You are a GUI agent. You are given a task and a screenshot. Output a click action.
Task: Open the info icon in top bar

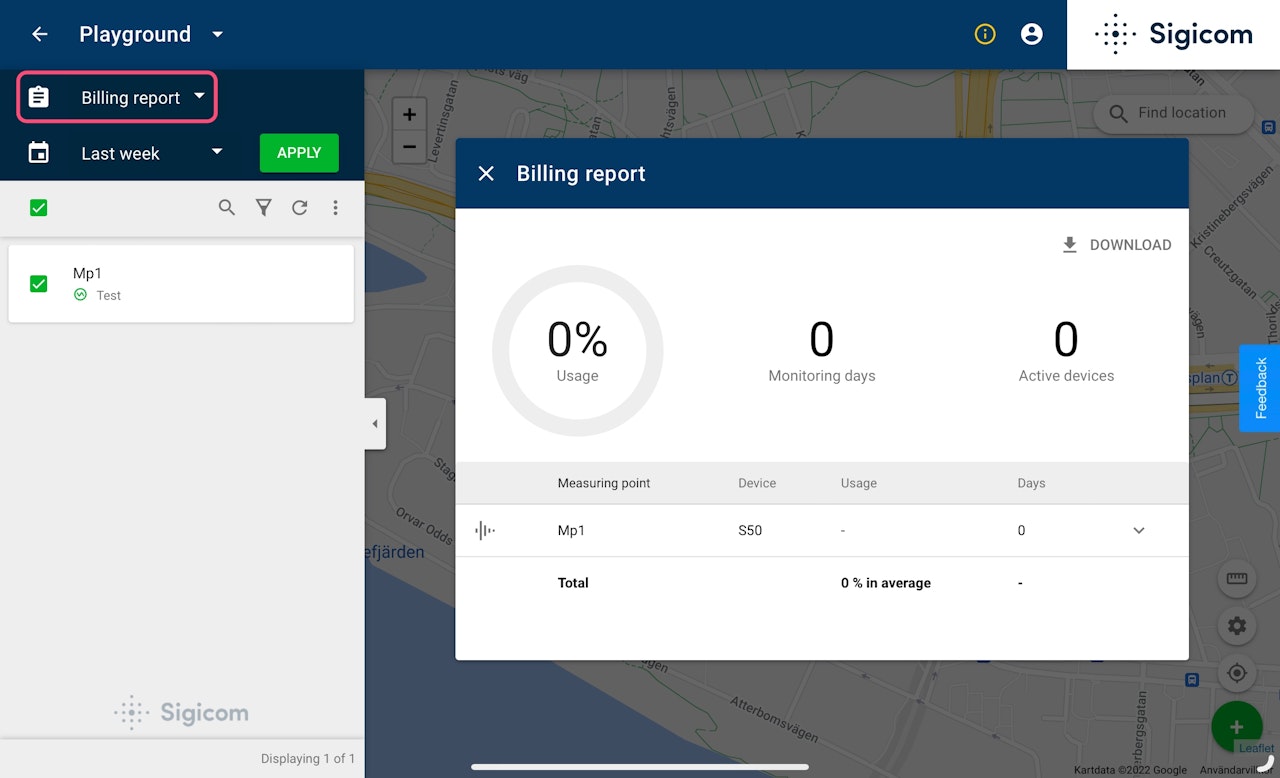(985, 34)
